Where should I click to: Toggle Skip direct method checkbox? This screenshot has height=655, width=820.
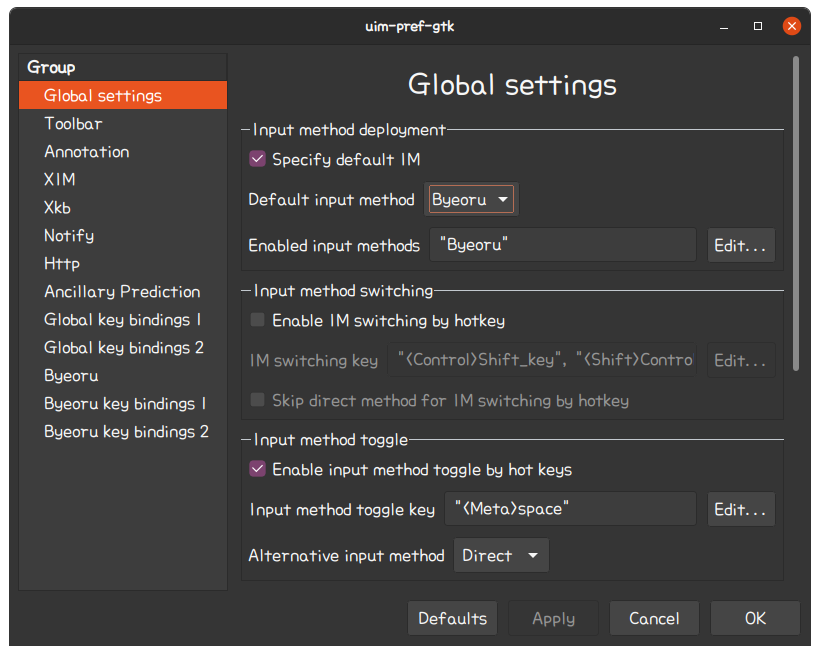[x=257, y=400]
